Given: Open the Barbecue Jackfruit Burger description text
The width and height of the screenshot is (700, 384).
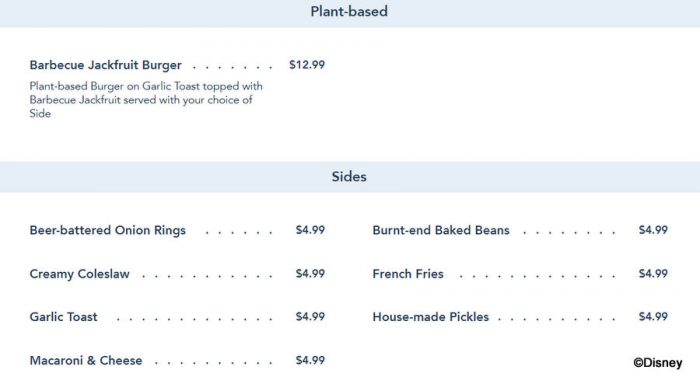Looking at the screenshot, I should click(146, 100).
